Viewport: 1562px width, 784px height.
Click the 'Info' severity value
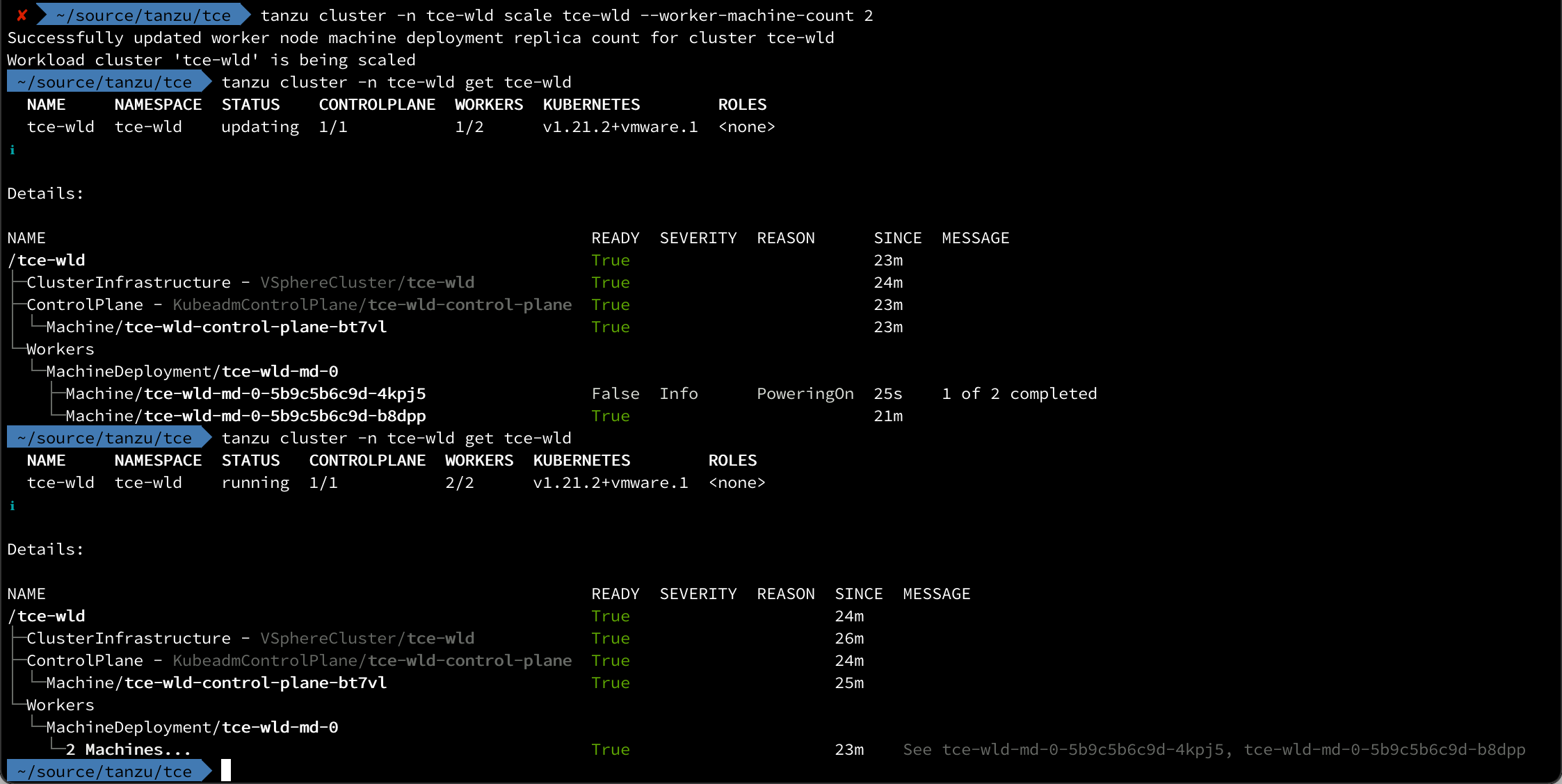tap(679, 394)
